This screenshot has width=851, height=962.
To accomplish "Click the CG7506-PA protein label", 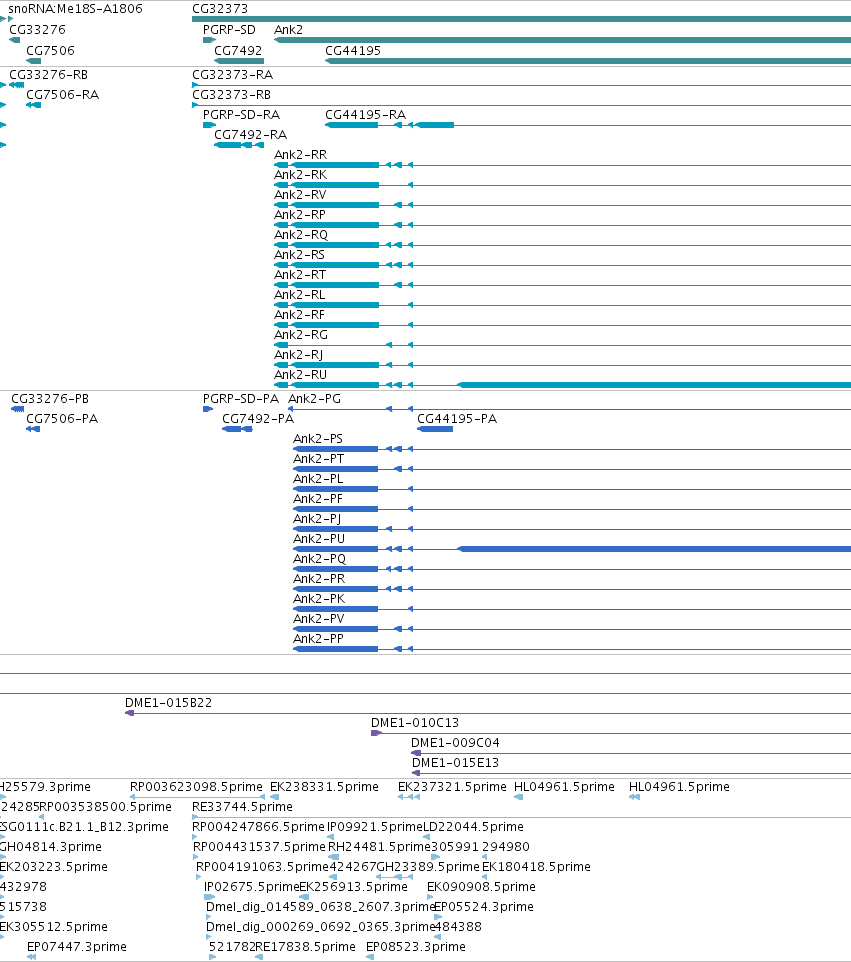I will 62,418.
